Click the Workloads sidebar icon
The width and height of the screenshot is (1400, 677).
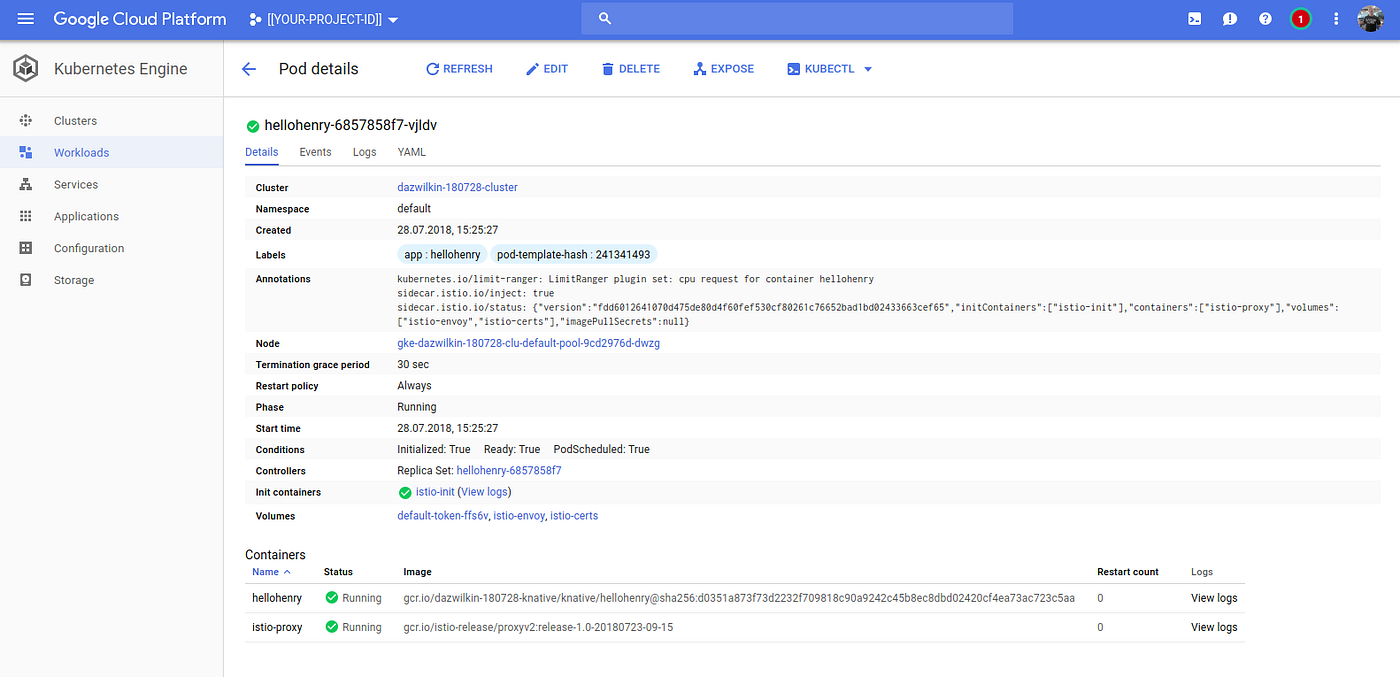(x=26, y=153)
